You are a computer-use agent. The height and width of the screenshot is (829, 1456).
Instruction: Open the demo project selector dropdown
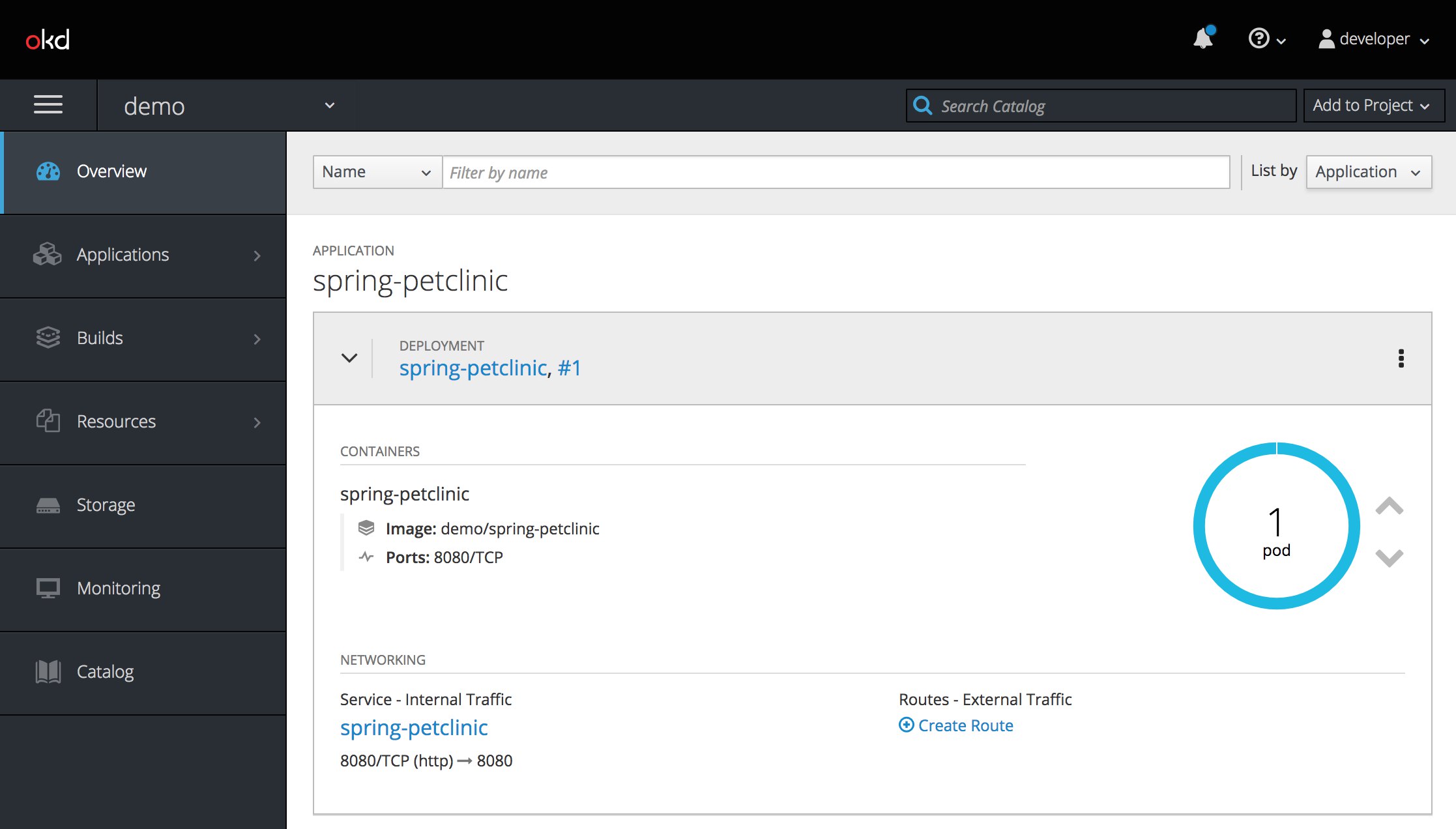coord(229,106)
